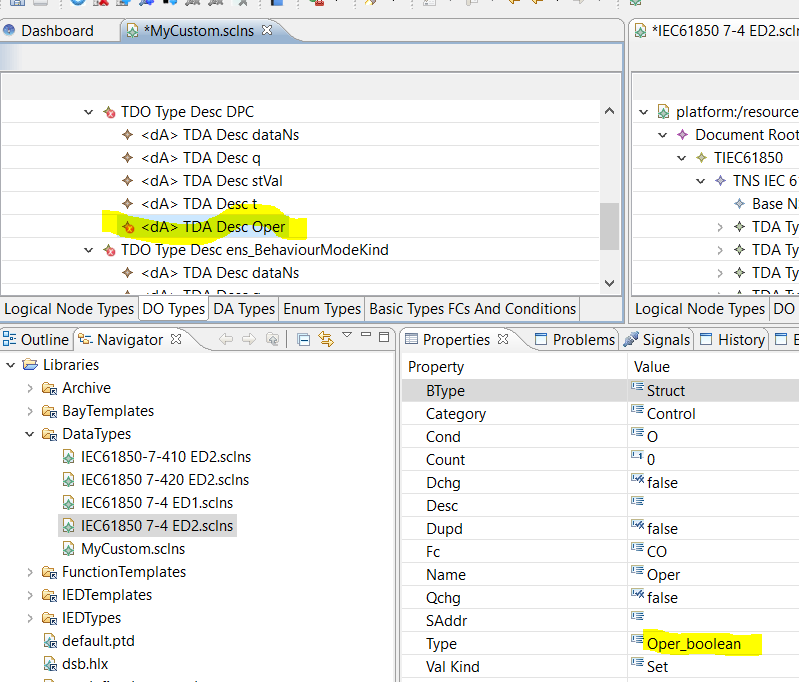
Task: Click the Document Root node icon
Action: click(682, 135)
